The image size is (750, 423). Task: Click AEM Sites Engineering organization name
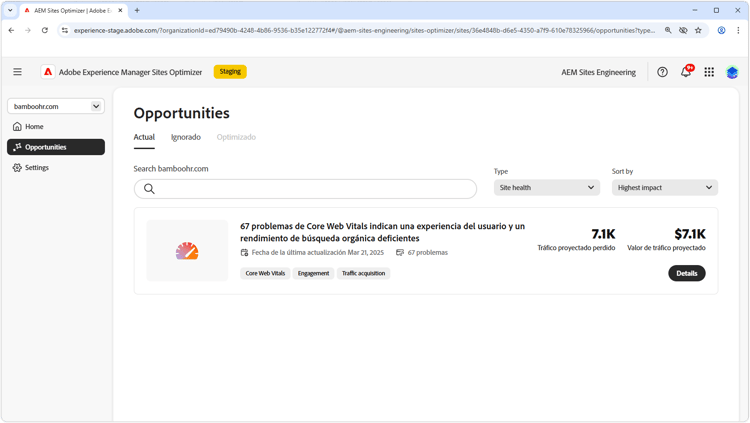598,72
